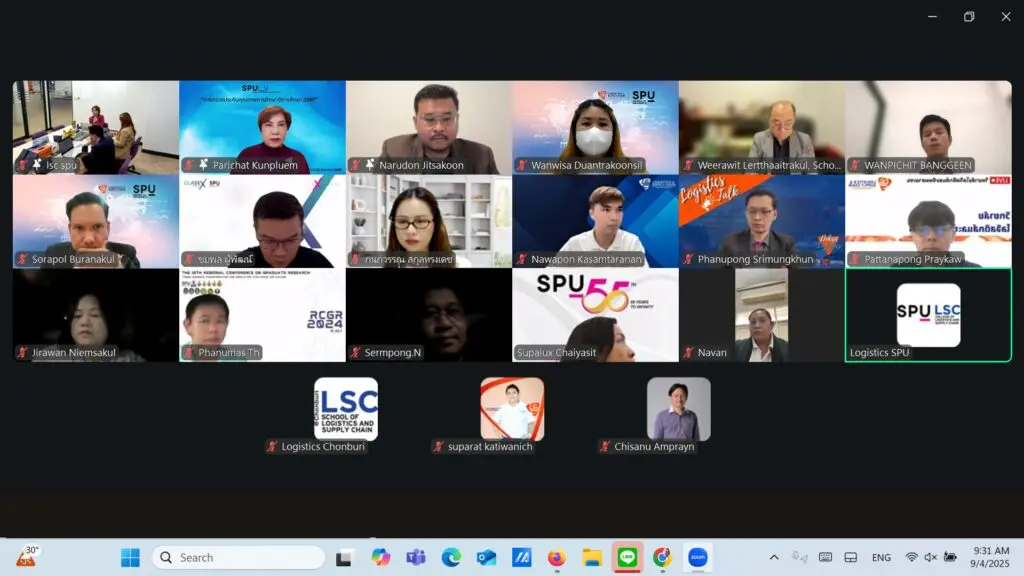1024x576 pixels.
Task: Select the Logistics SPU participant tile
Action: click(928, 314)
